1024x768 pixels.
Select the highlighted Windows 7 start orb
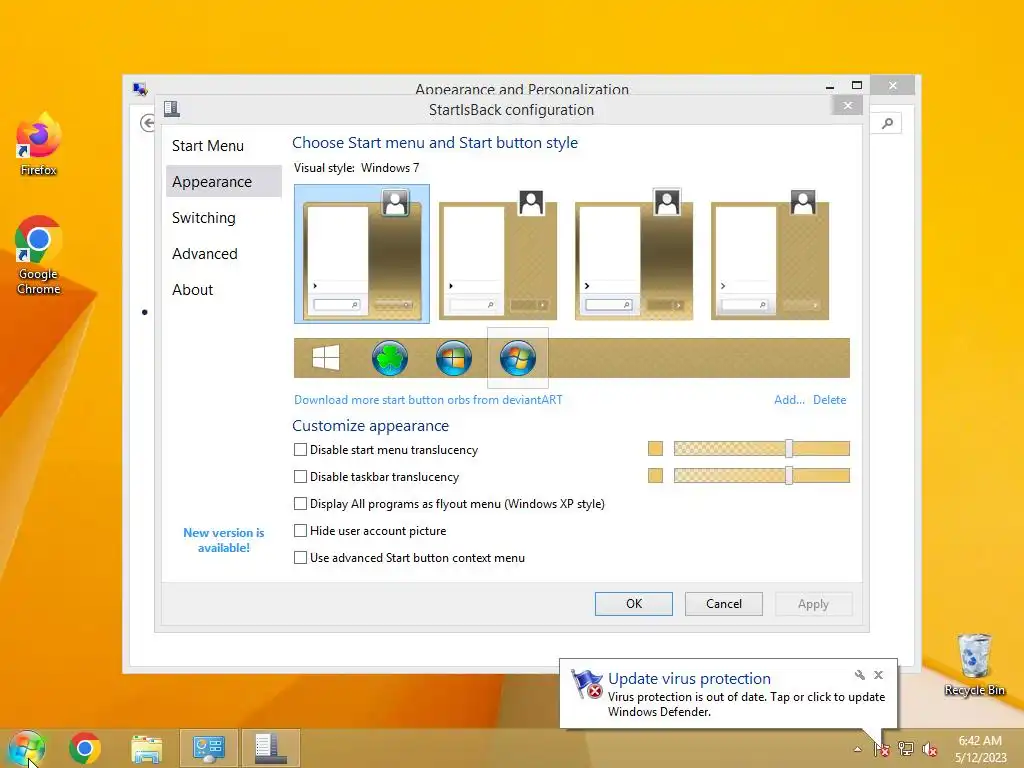(x=518, y=358)
